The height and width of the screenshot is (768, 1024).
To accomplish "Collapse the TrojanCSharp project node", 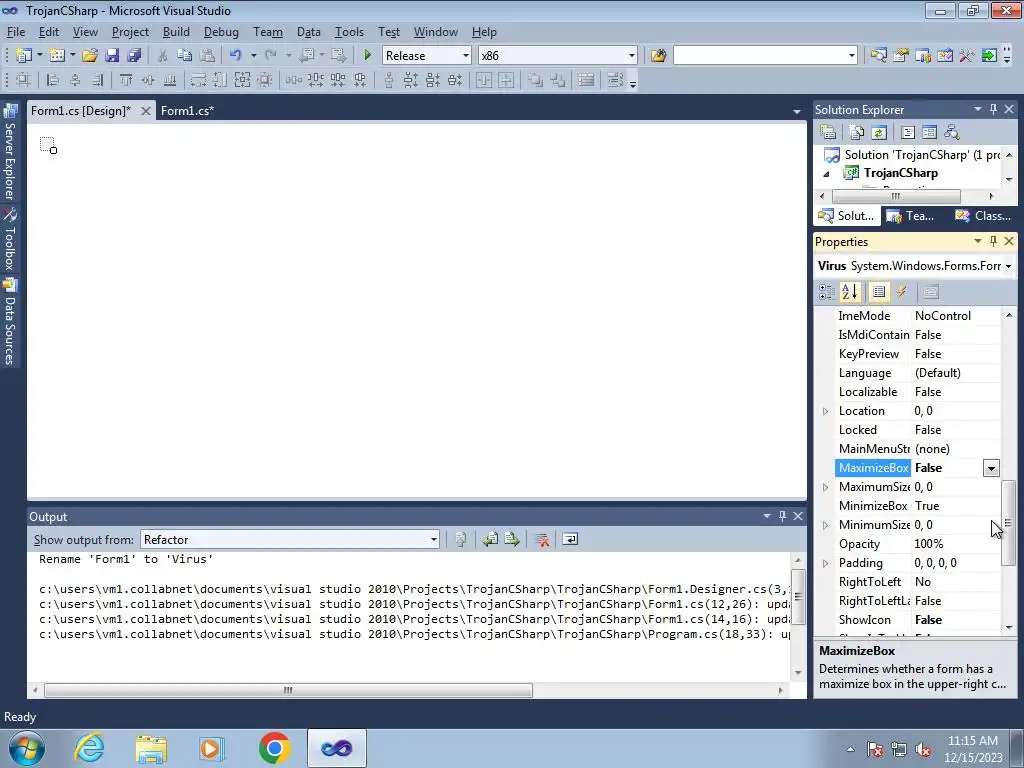I will [x=826, y=174].
